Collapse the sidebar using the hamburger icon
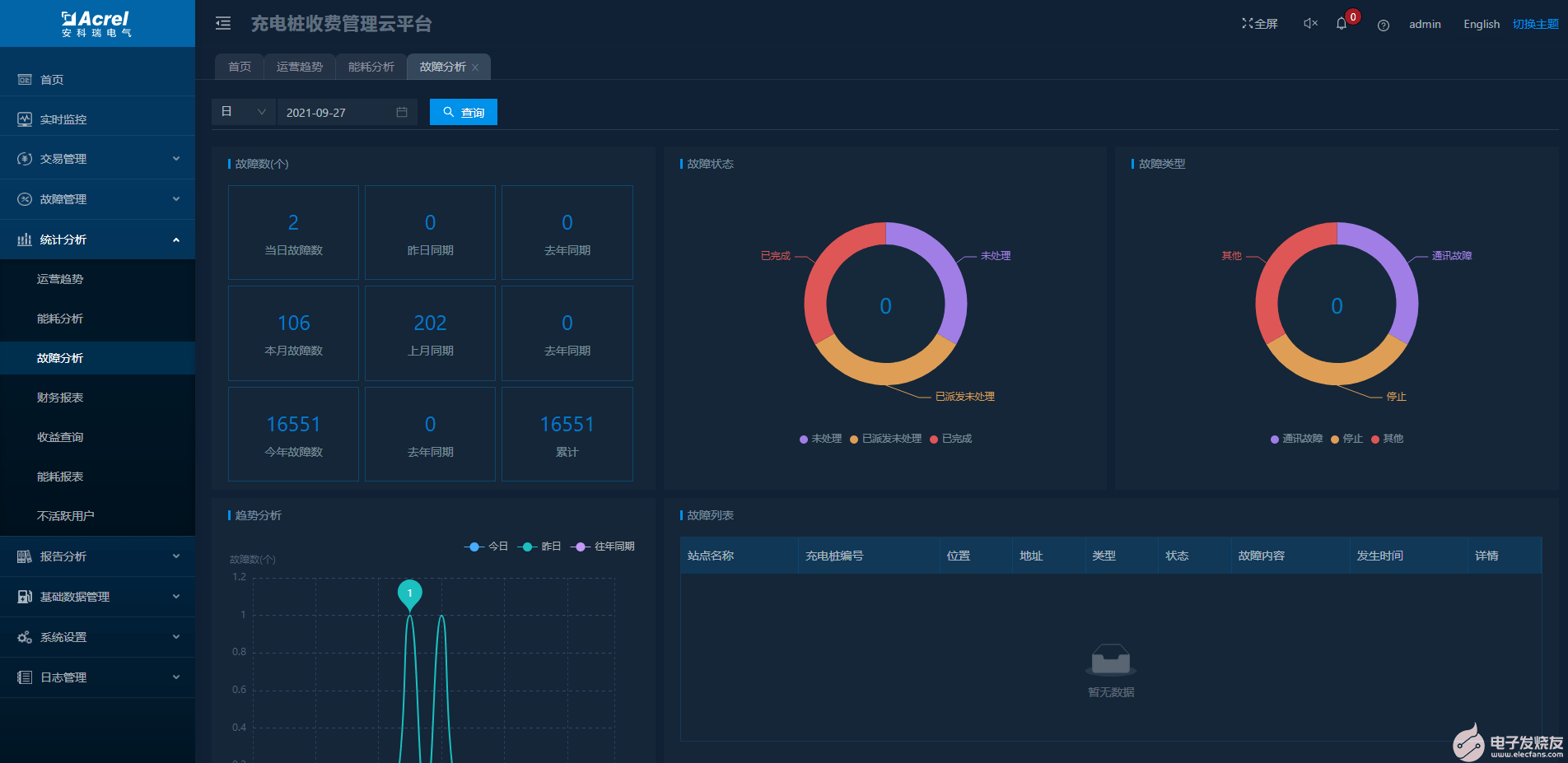Viewport: 1568px width, 763px height. coord(222,24)
